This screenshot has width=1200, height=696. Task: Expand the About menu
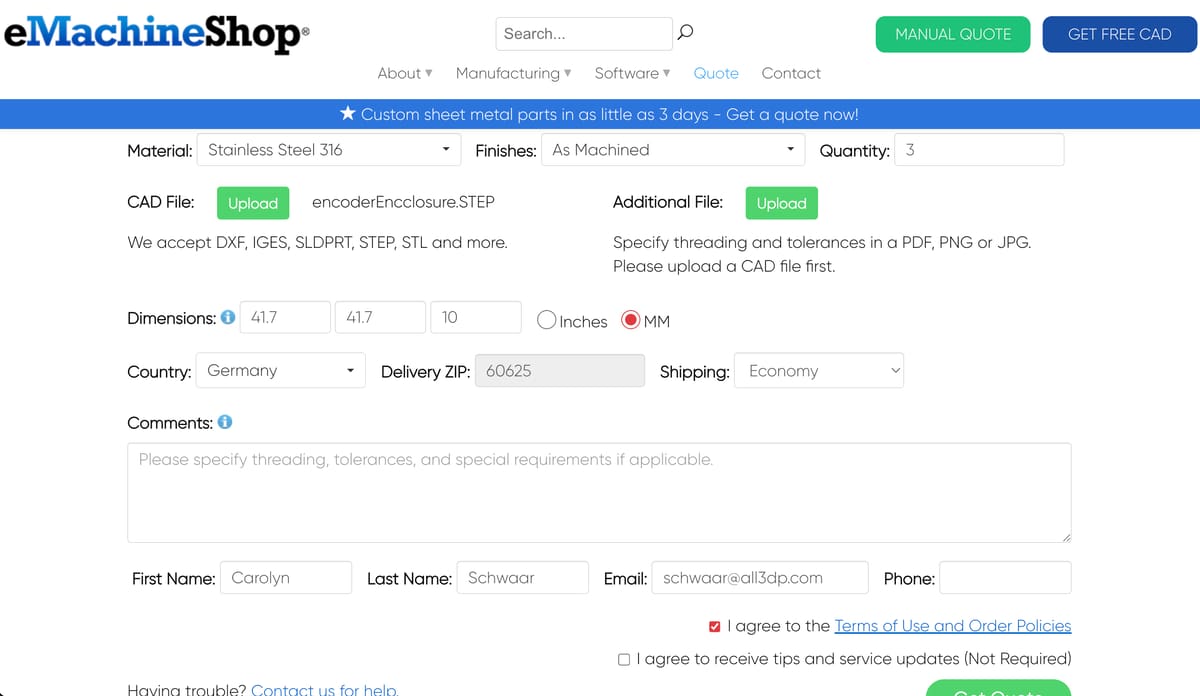(405, 73)
